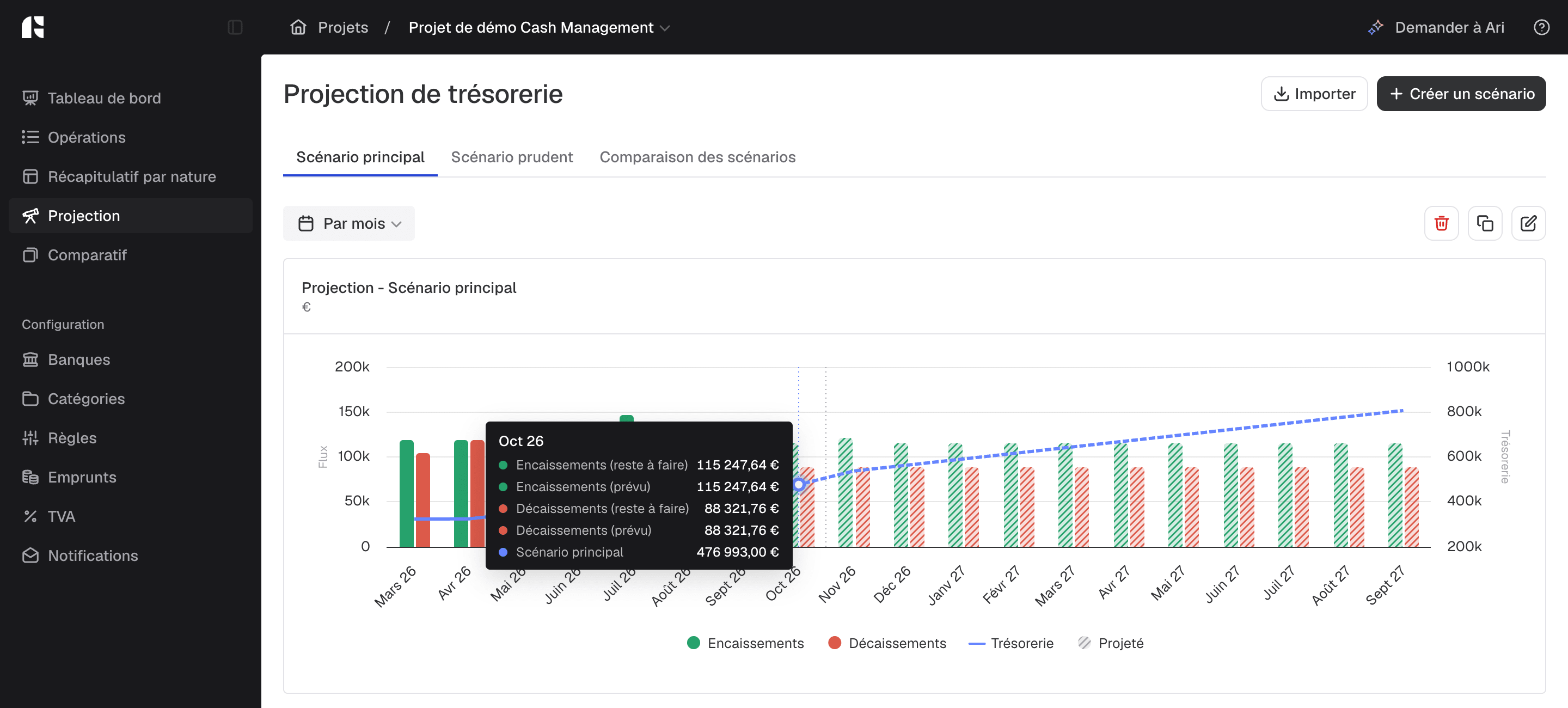Viewport: 1568px width, 708px height.
Task: Open TVA configuration
Action: click(130, 516)
